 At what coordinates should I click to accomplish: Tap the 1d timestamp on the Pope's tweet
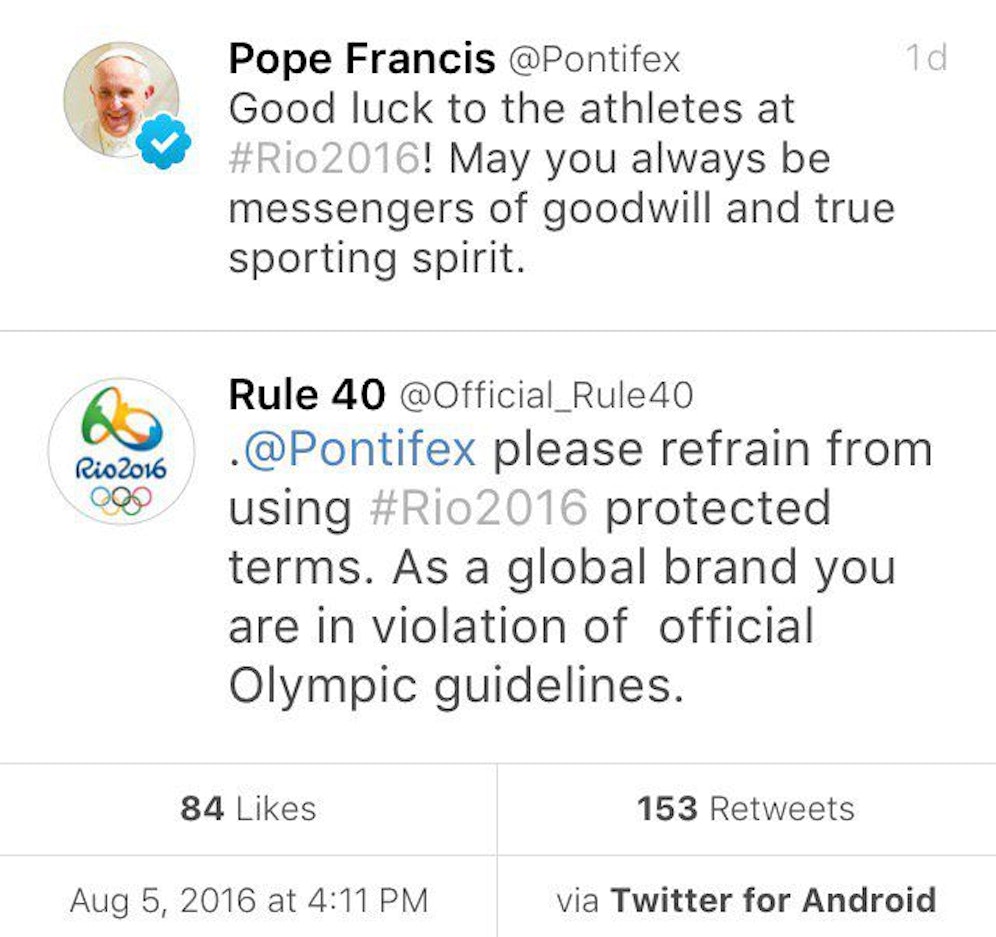click(925, 58)
